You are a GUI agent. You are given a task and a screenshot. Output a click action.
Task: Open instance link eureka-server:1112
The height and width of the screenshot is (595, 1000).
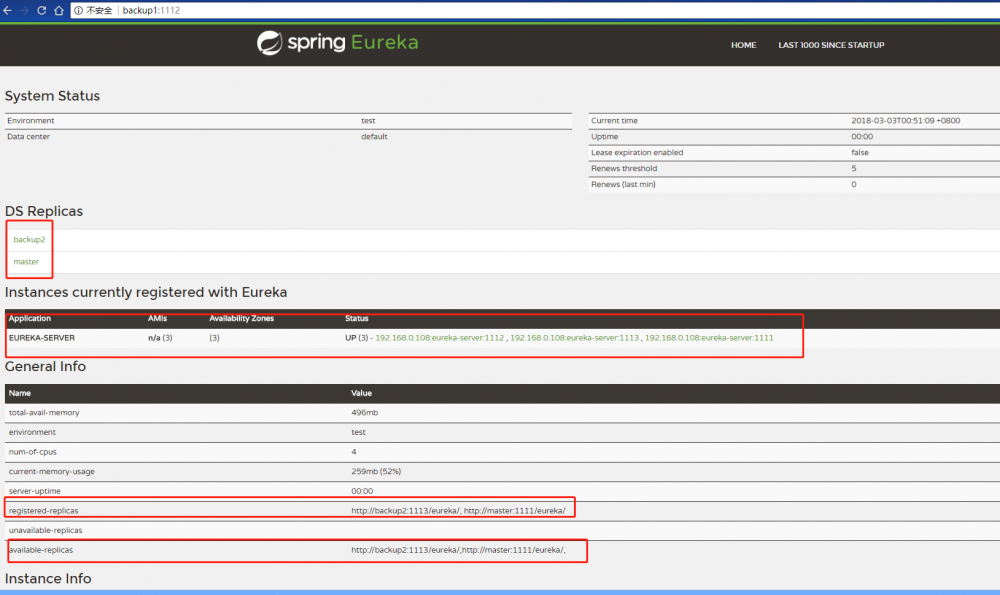tap(439, 338)
